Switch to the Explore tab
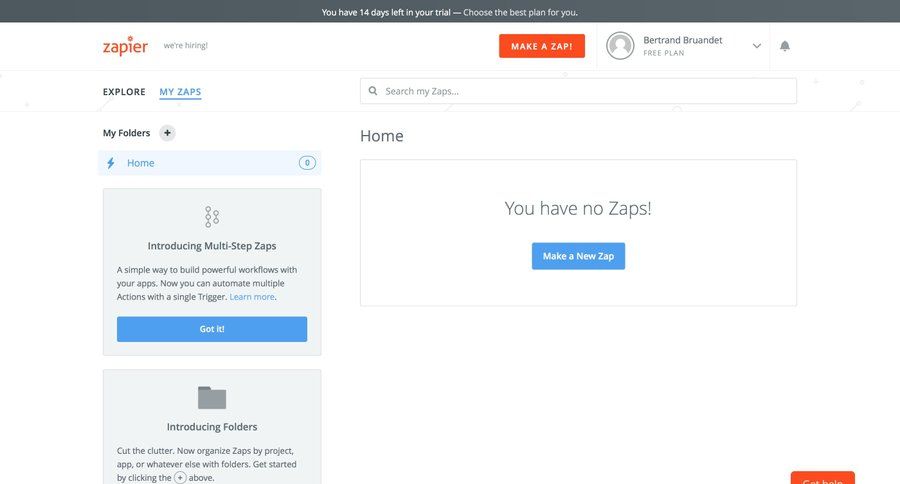 point(124,92)
